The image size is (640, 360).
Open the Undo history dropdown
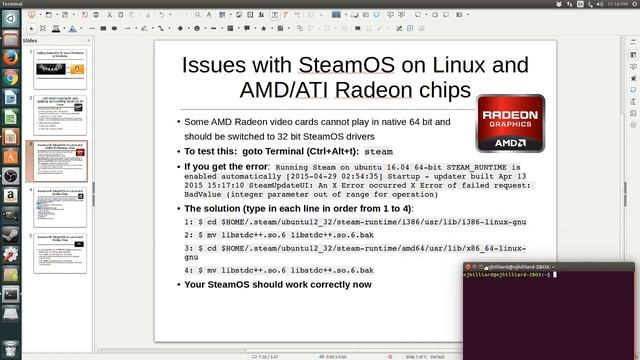pos(170,15)
